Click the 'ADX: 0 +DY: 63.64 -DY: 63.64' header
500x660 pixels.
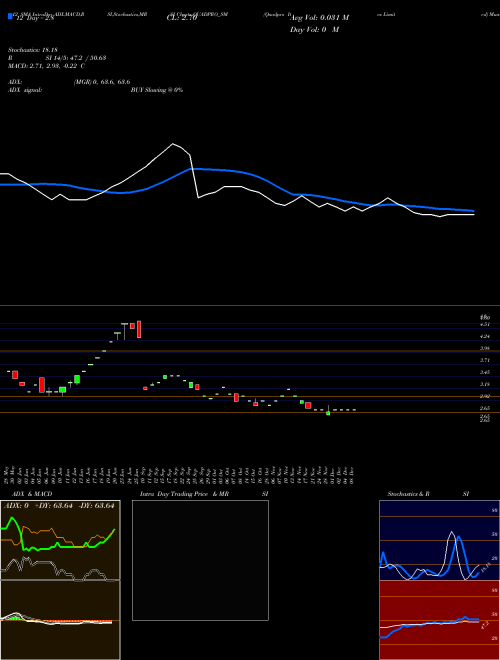point(59,506)
